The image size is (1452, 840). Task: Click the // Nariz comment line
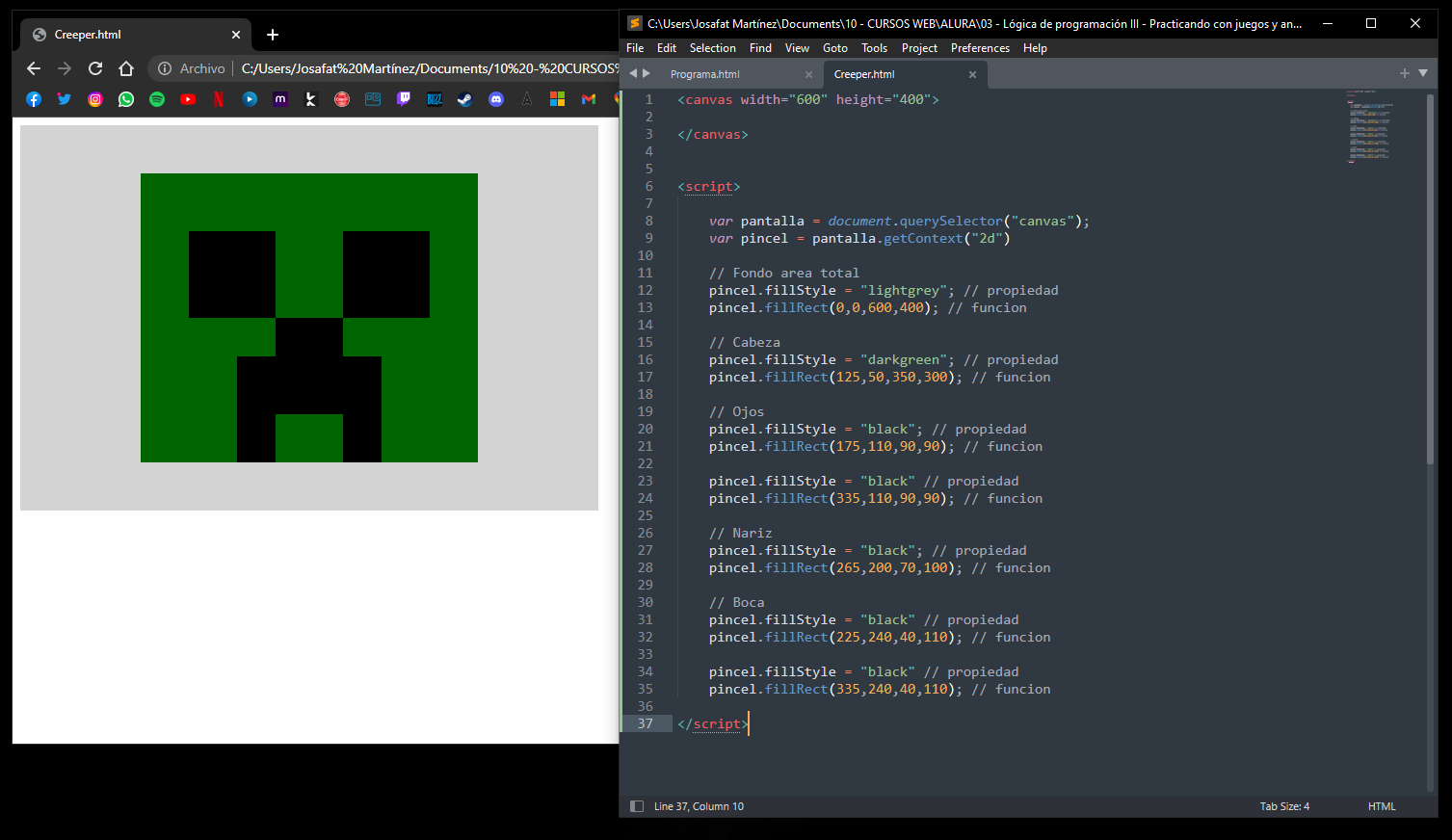coord(741,533)
